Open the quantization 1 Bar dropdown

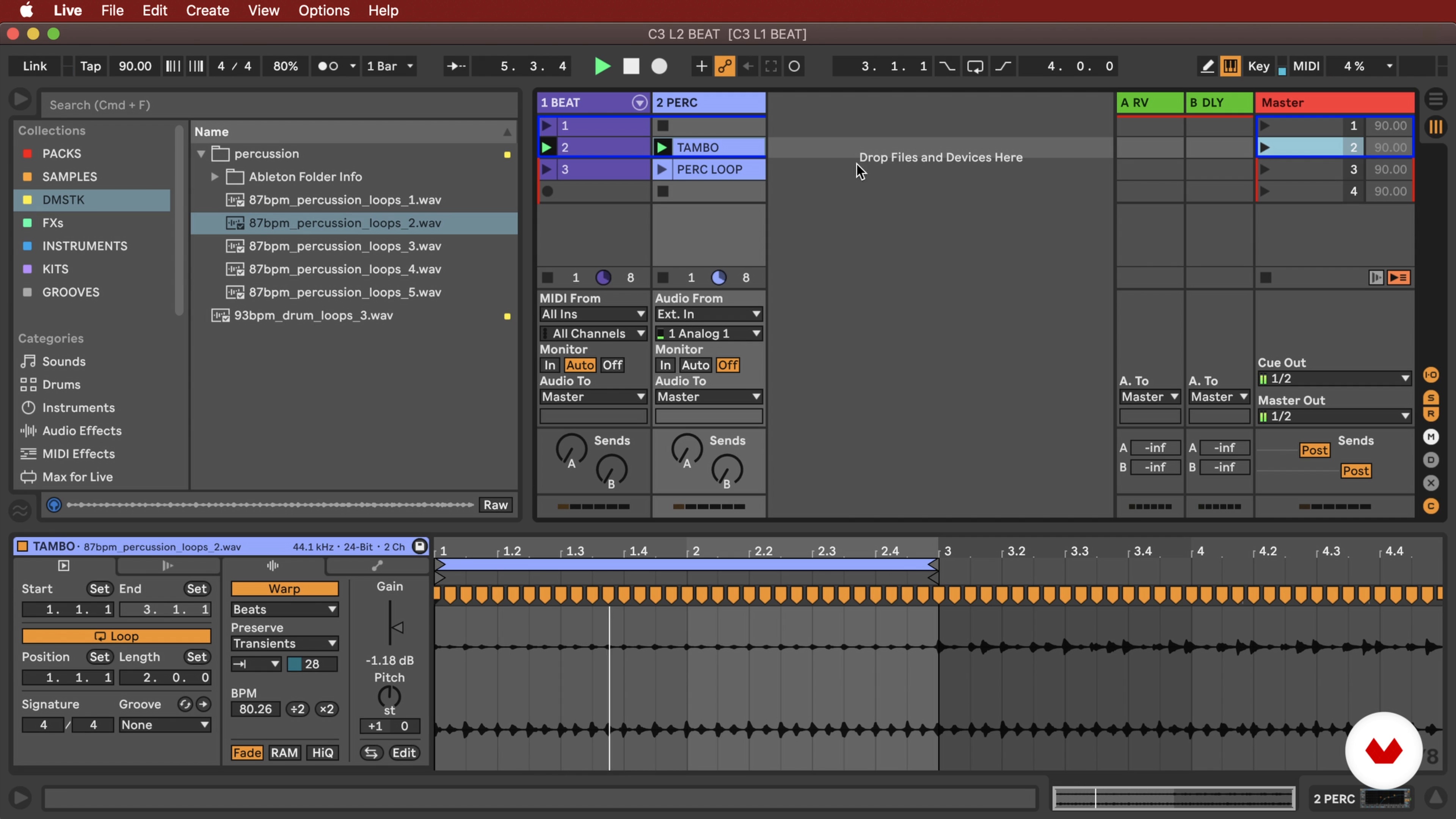click(390, 66)
